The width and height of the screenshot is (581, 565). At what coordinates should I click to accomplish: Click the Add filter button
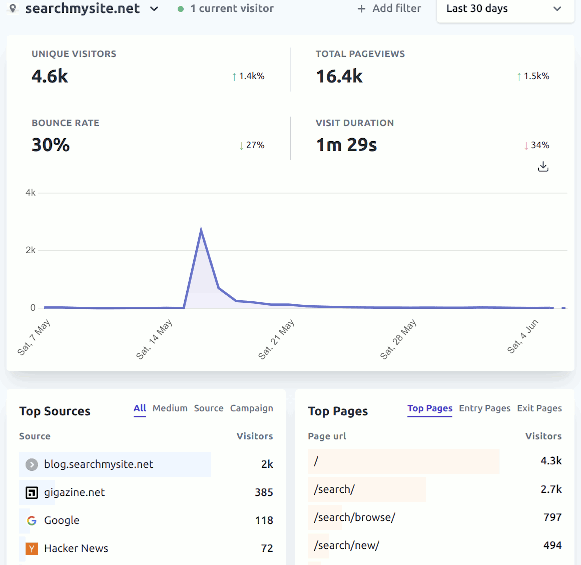pyautogui.click(x=389, y=9)
